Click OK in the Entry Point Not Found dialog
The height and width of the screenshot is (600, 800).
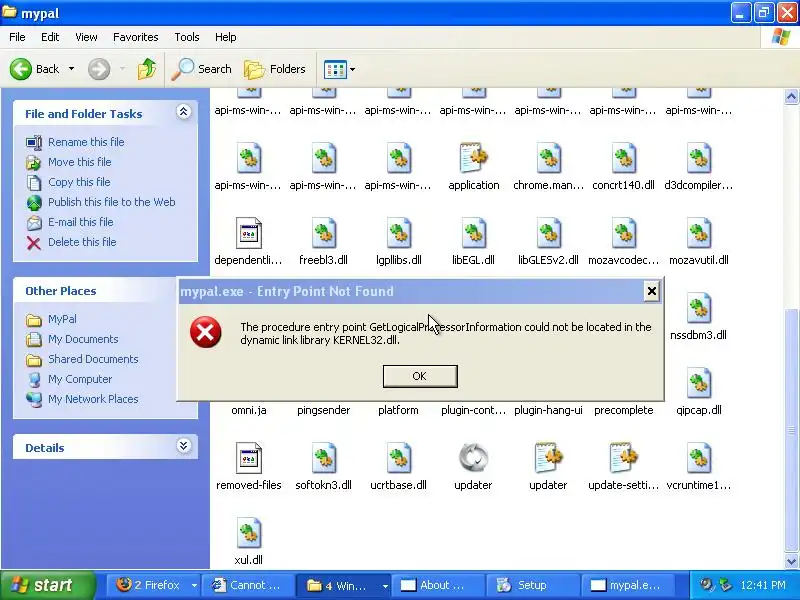(420, 376)
